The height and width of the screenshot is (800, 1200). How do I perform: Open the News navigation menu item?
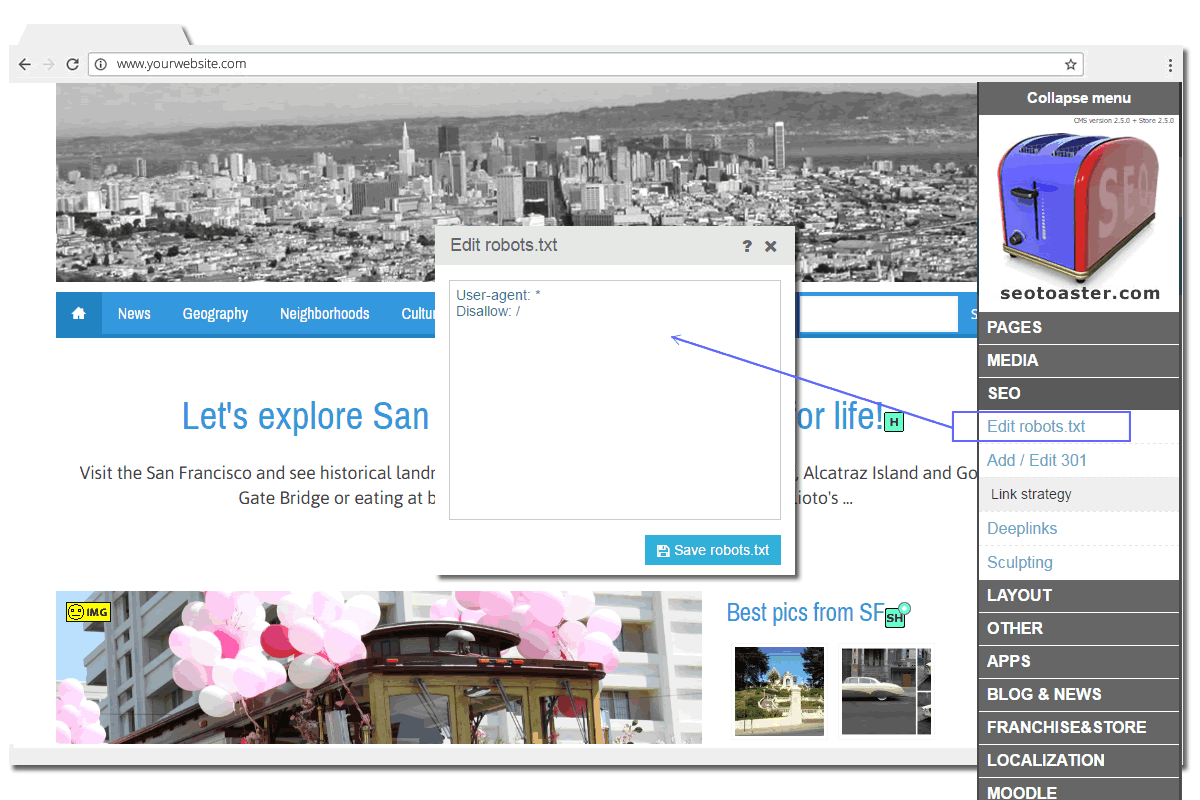(x=134, y=314)
